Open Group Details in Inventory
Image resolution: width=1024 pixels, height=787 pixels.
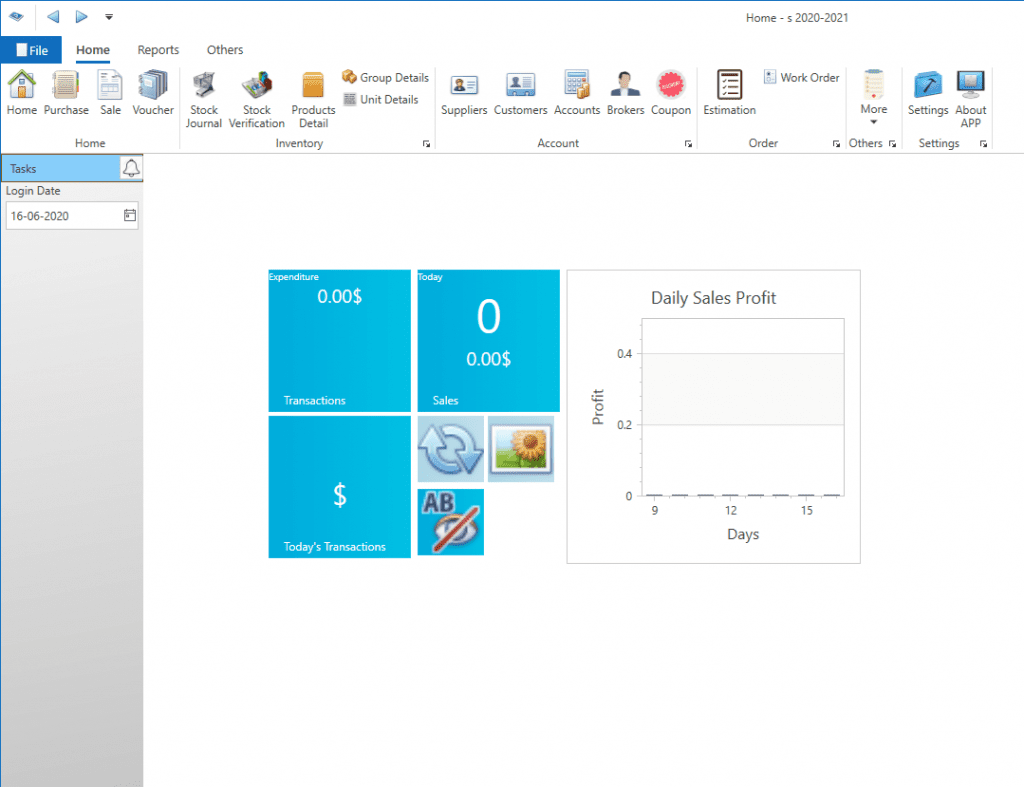click(385, 77)
